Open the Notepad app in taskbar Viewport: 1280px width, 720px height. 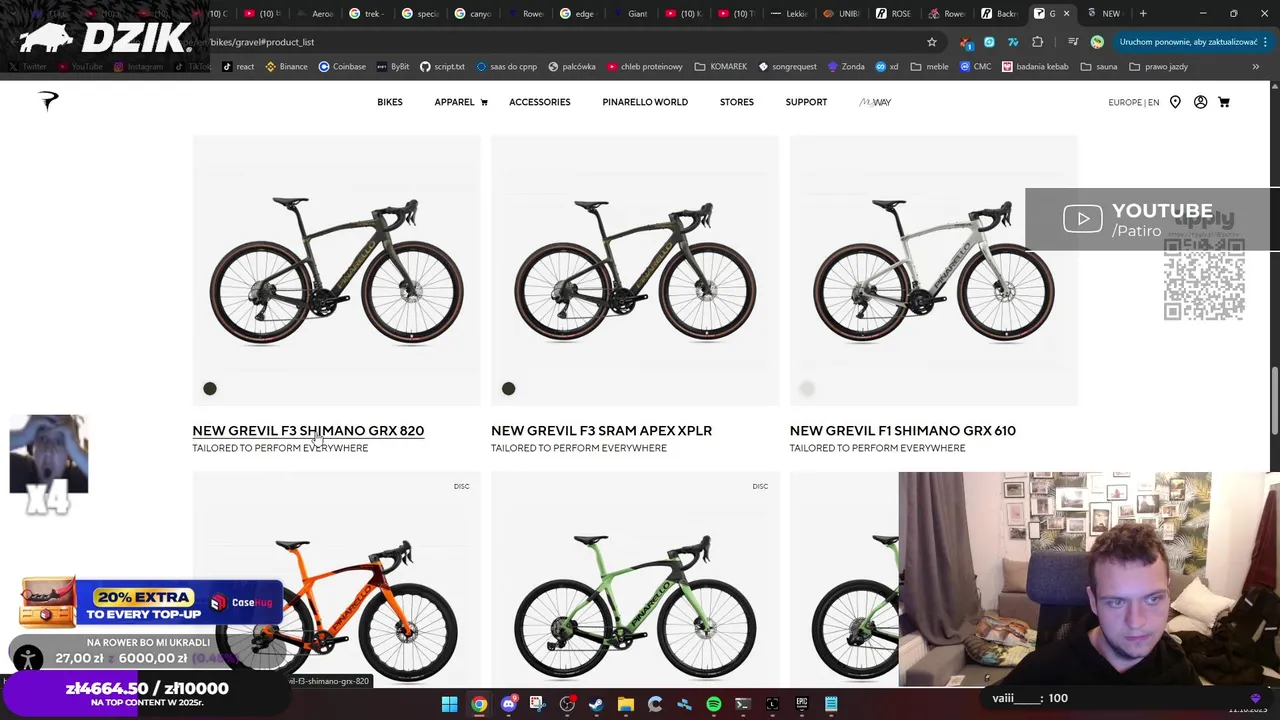coord(831,704)
